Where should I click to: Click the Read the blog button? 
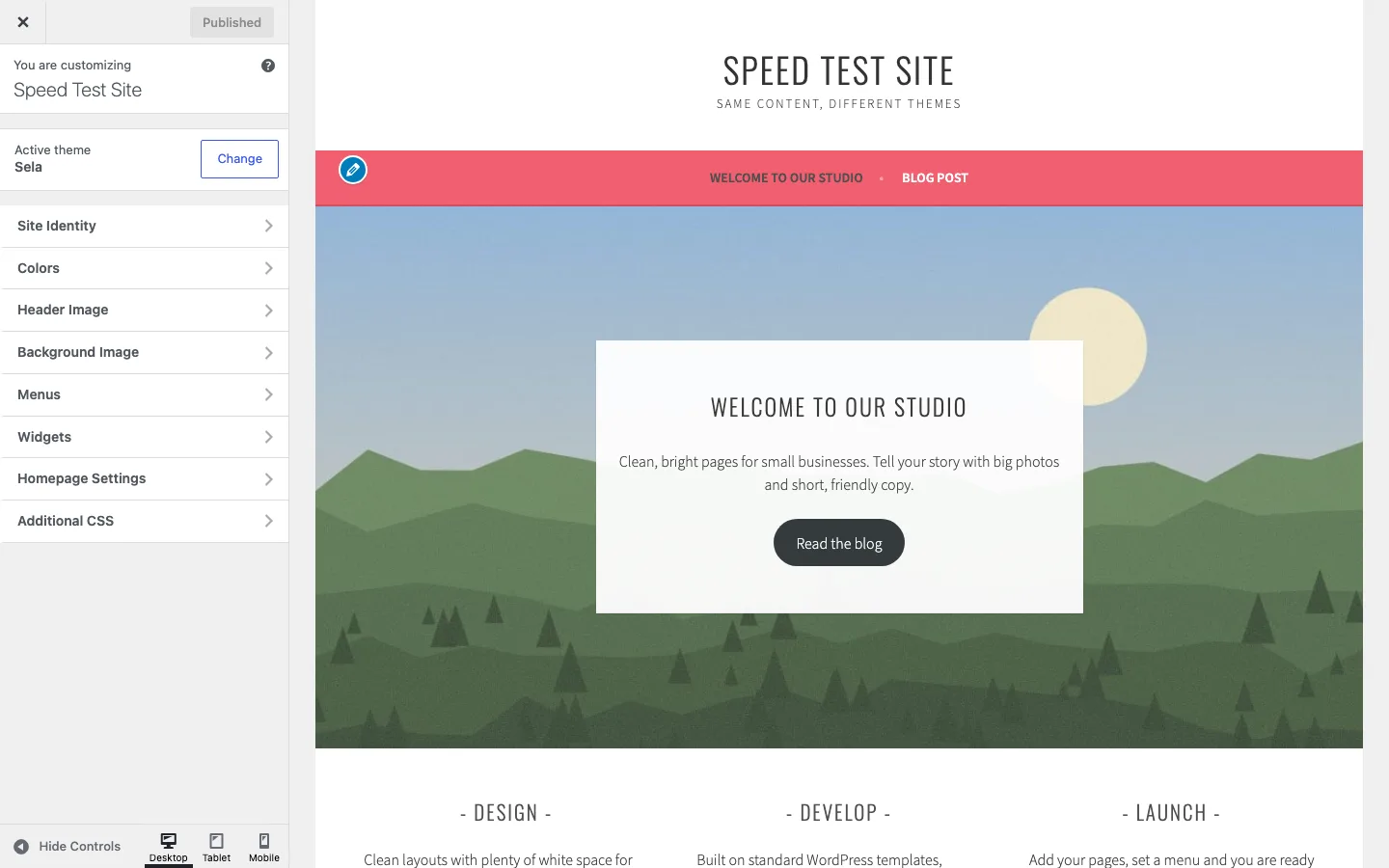tap(839, 543)
